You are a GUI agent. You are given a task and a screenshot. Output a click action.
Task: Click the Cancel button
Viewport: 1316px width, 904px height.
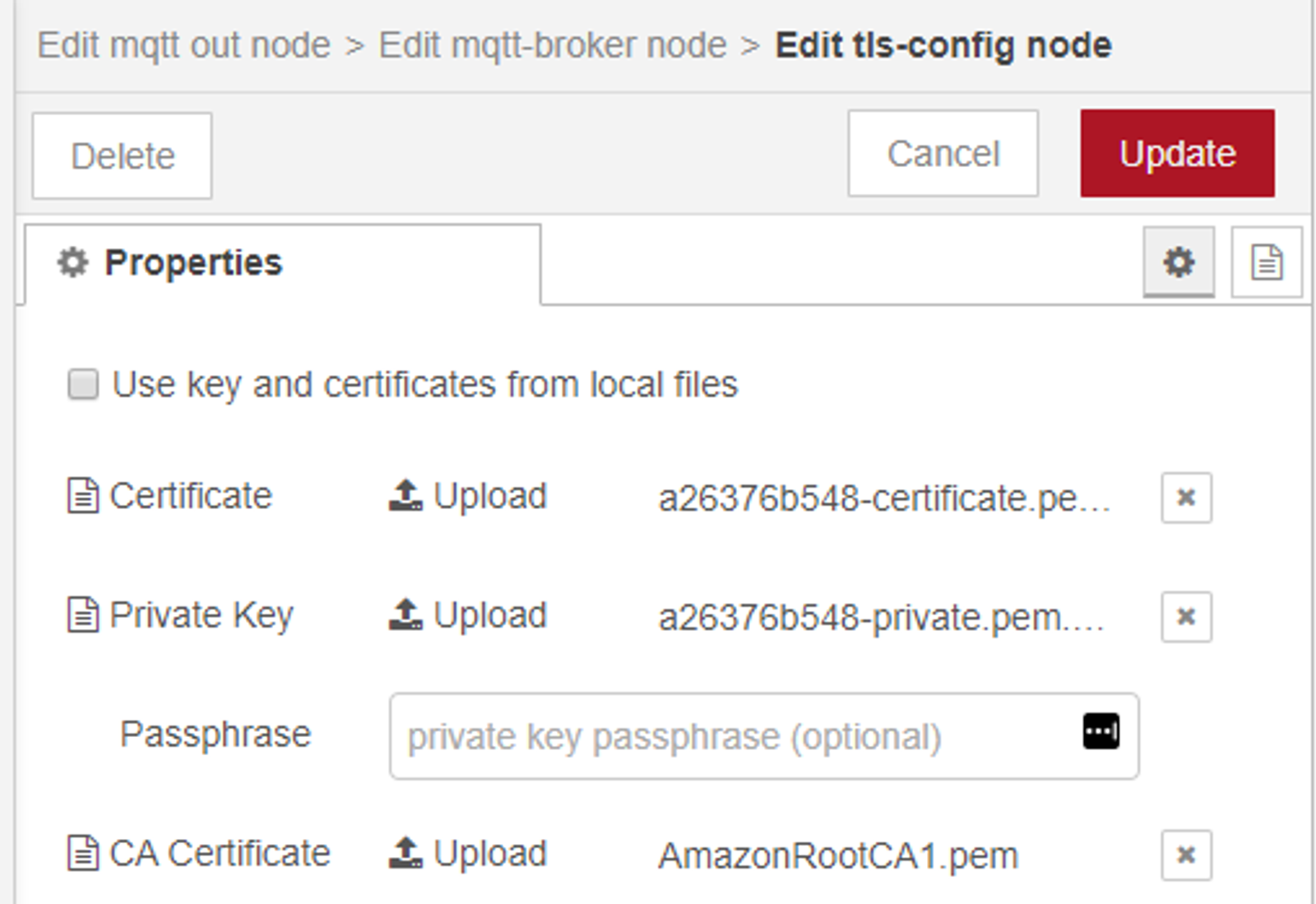(x=942, y=153)
